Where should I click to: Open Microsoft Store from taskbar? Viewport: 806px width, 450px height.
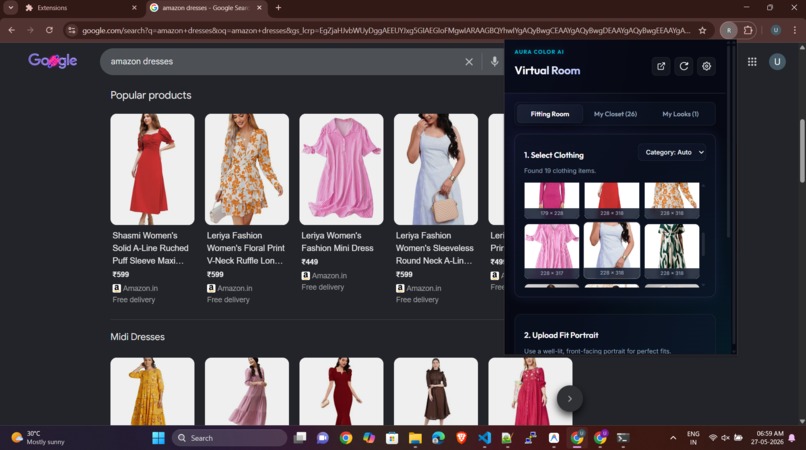coord(392,438)
